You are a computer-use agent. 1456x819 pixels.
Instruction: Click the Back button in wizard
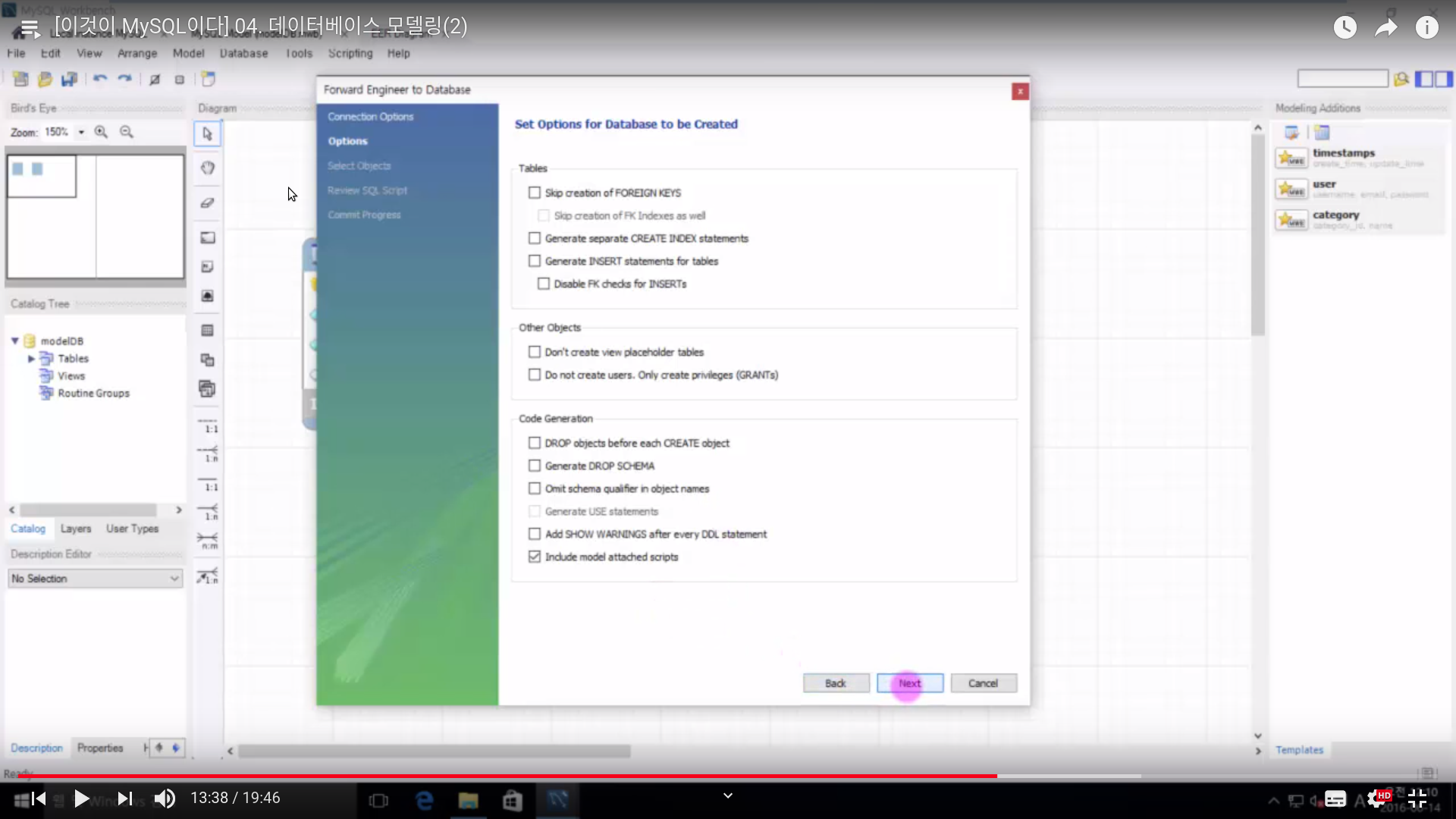click(x=836, y=683)
